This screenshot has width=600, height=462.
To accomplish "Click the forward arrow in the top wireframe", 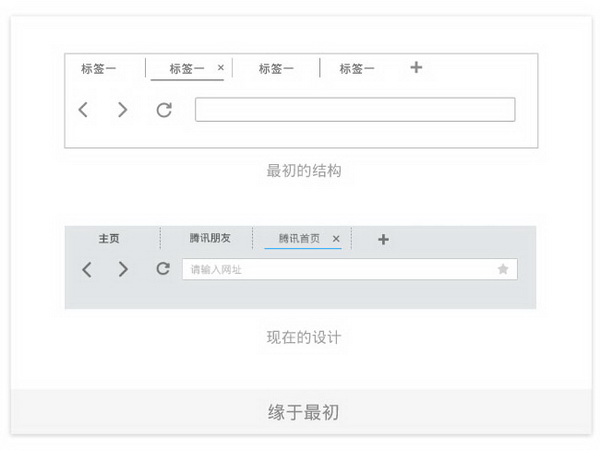I will pos(122,109).
